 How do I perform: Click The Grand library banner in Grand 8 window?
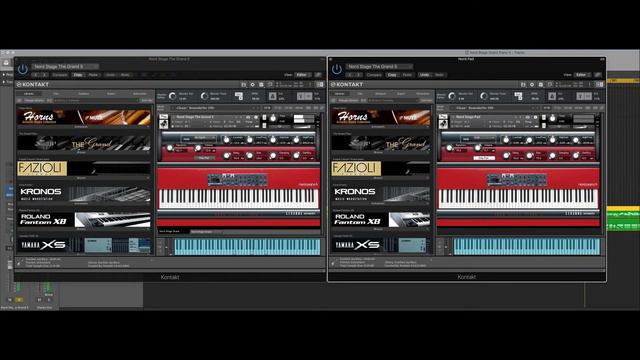84,143
